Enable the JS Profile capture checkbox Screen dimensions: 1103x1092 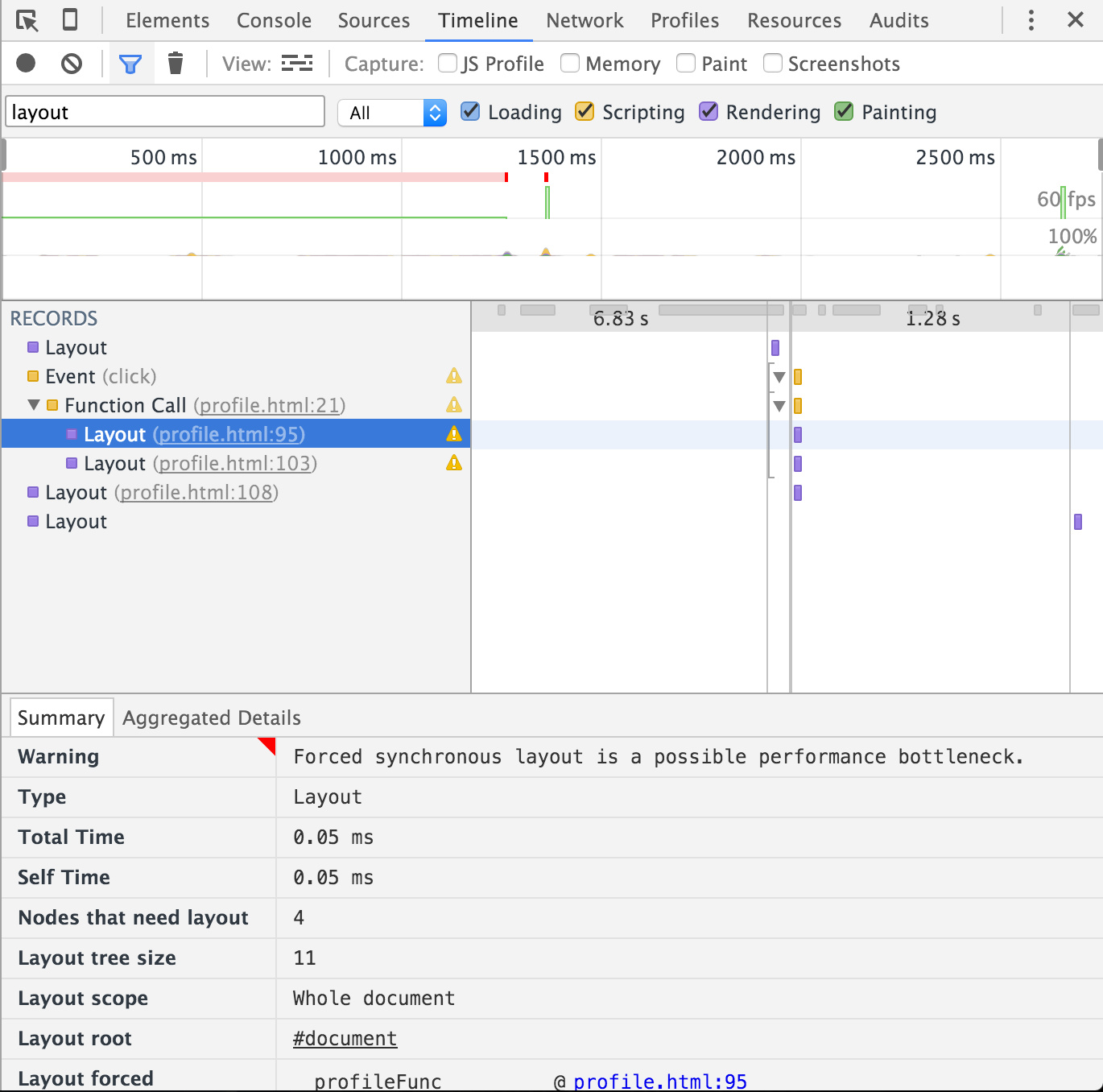point(448,63)
